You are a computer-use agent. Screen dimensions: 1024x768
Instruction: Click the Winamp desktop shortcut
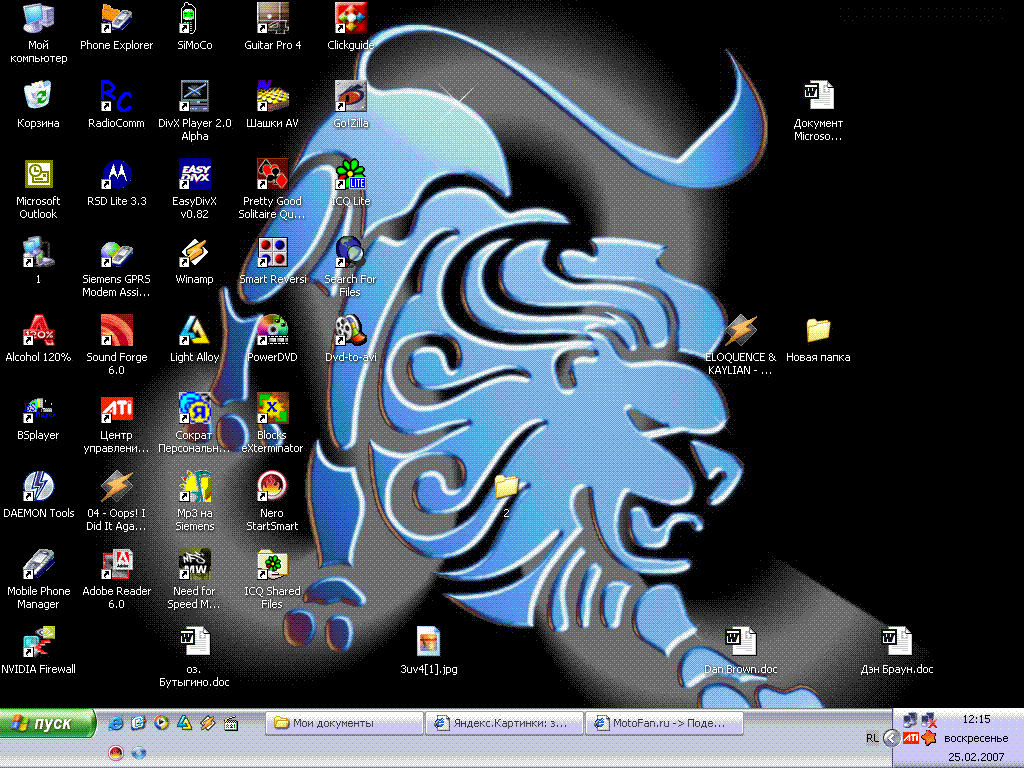coord(195,253)
